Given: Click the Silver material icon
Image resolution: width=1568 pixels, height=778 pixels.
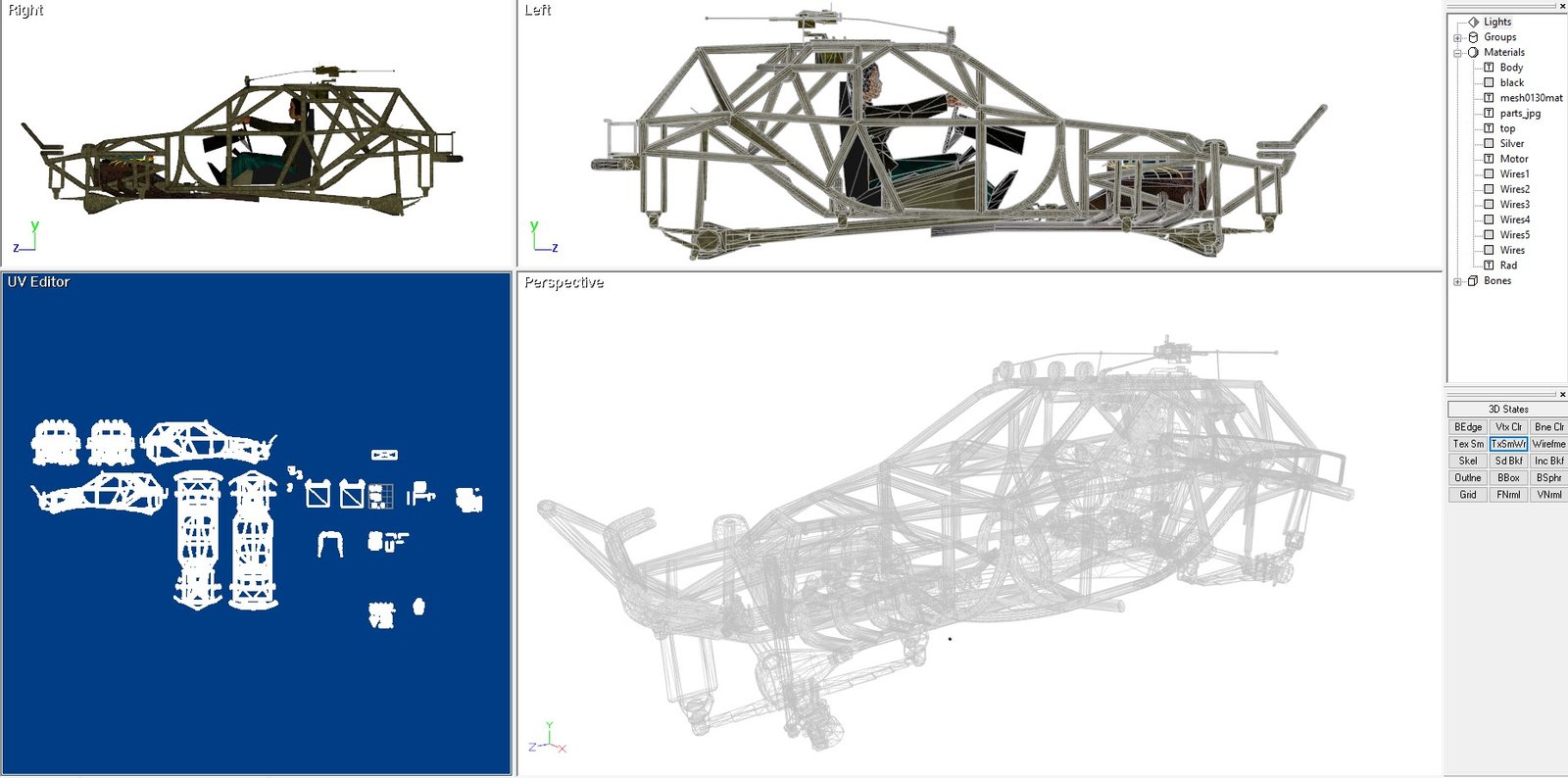Looking at the screenshot, I should [x=1489, y=143].
